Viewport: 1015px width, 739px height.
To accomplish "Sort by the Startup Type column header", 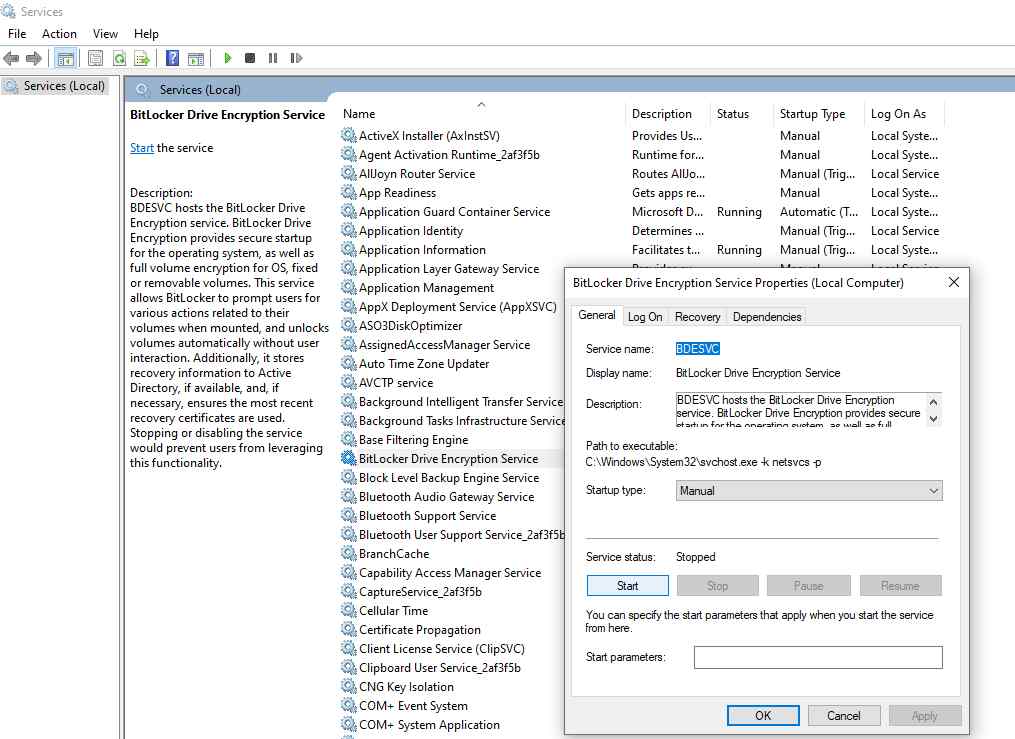I will pyautogui.click(x=819, y=113).
